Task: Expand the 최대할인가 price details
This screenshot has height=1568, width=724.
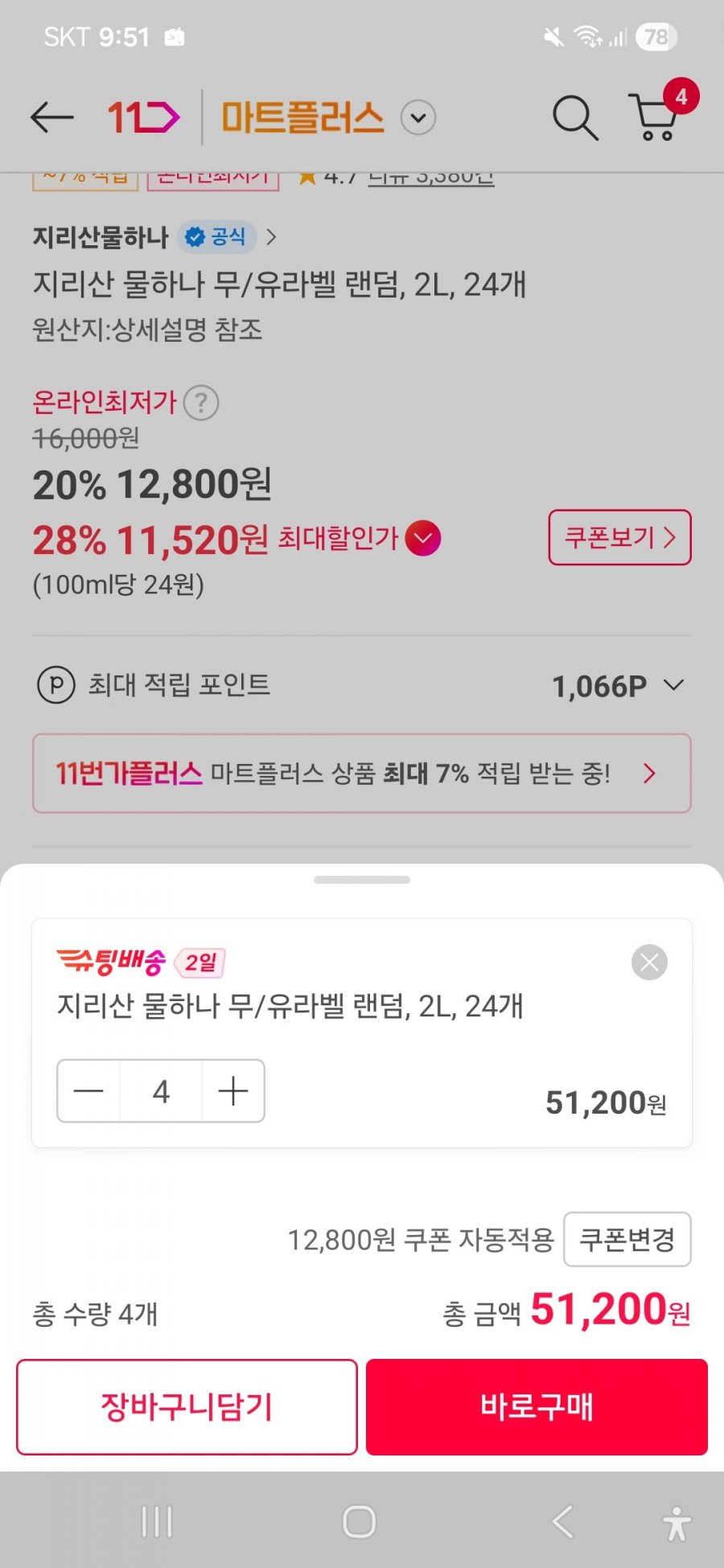Action: 423,538
